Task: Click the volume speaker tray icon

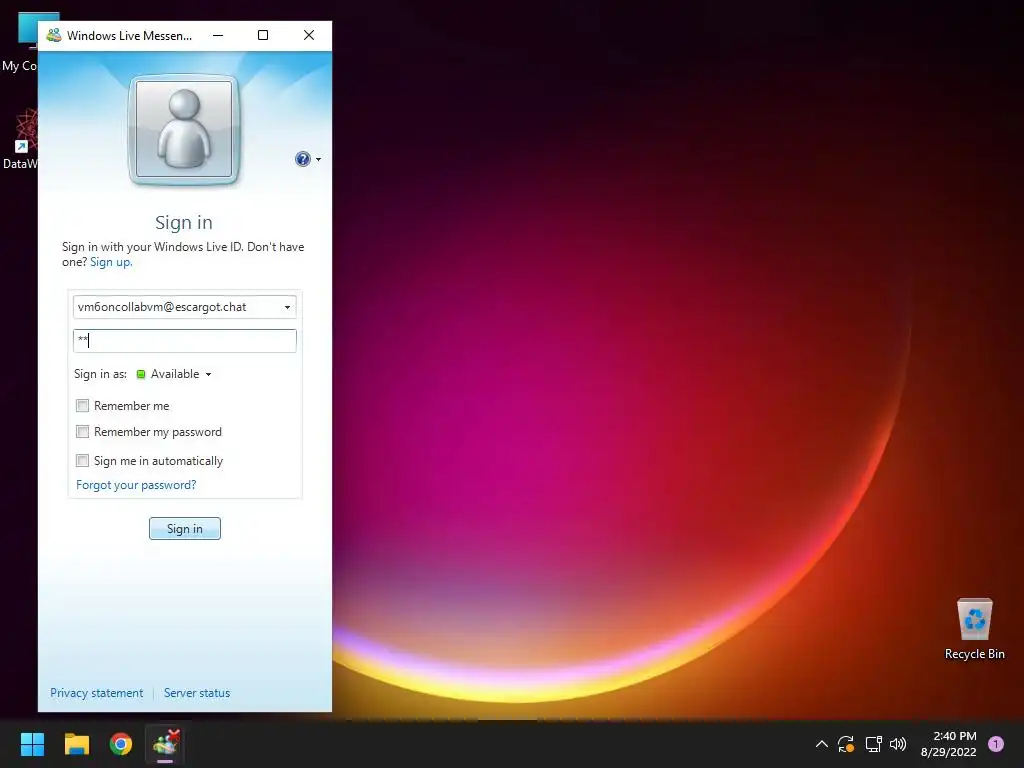Action: [x=898, y=744]
